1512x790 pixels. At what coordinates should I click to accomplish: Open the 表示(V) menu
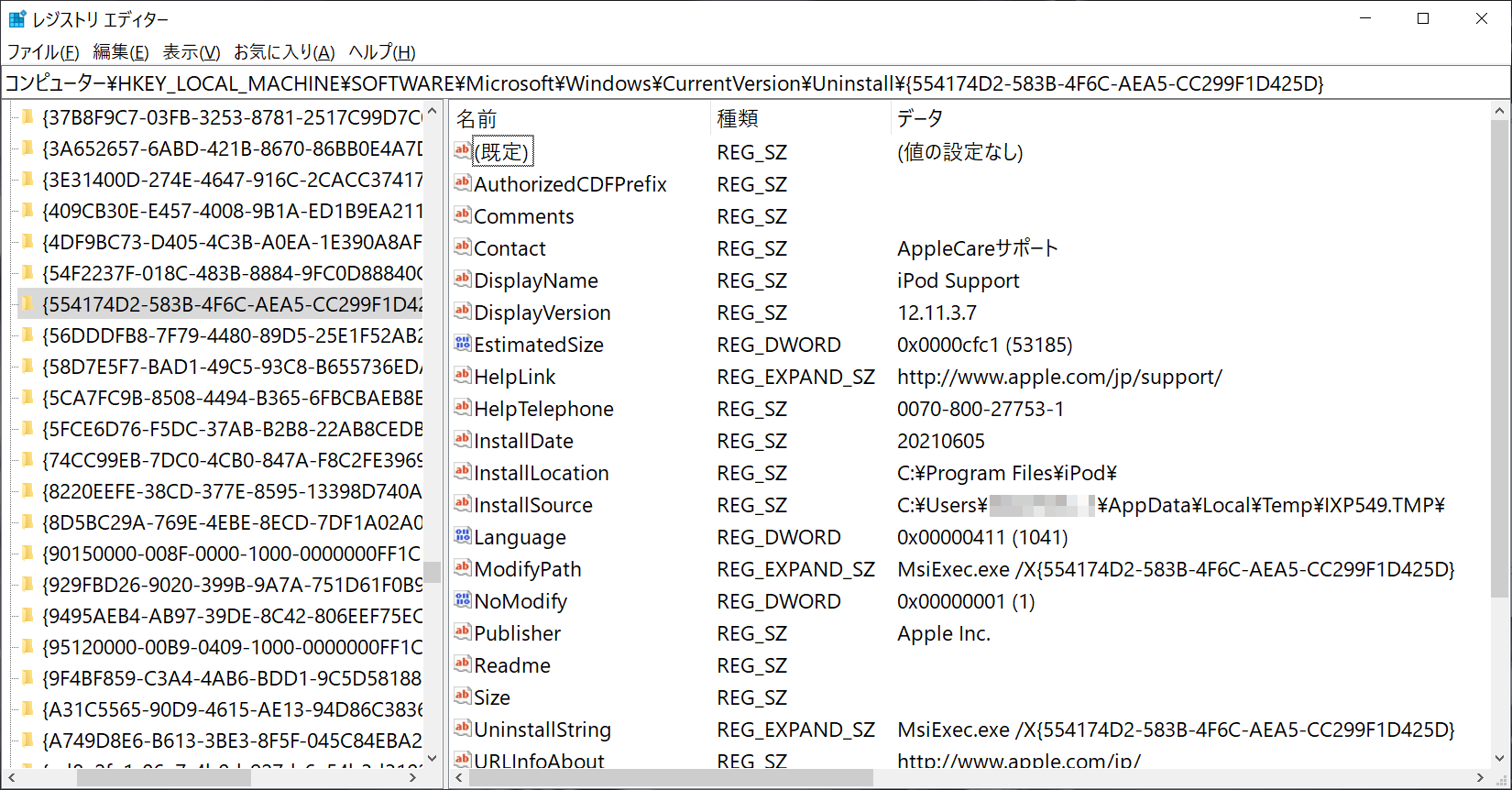point(192,52)
